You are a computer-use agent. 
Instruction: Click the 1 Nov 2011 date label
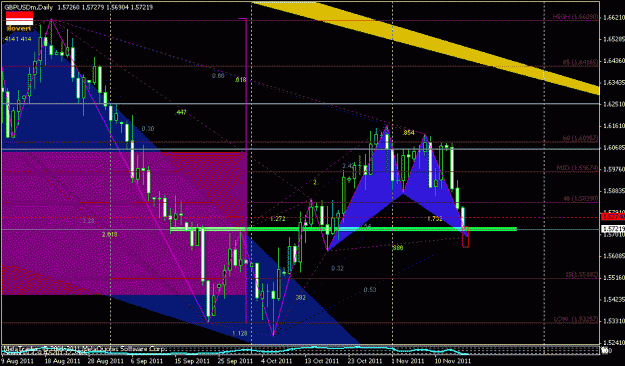(408, 361)
